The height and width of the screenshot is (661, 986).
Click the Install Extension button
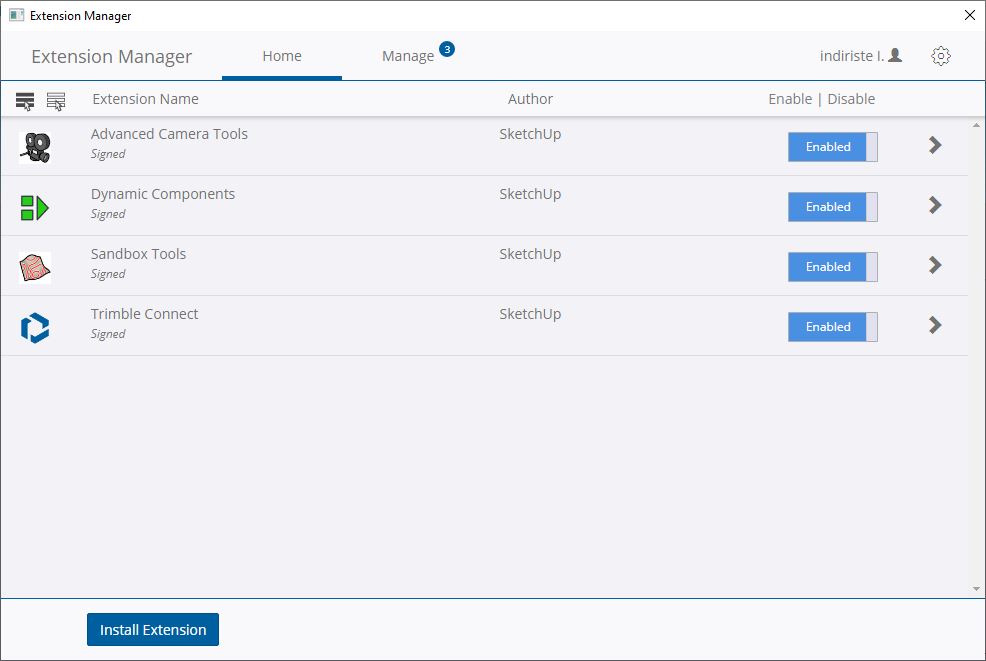pos(153,630)
